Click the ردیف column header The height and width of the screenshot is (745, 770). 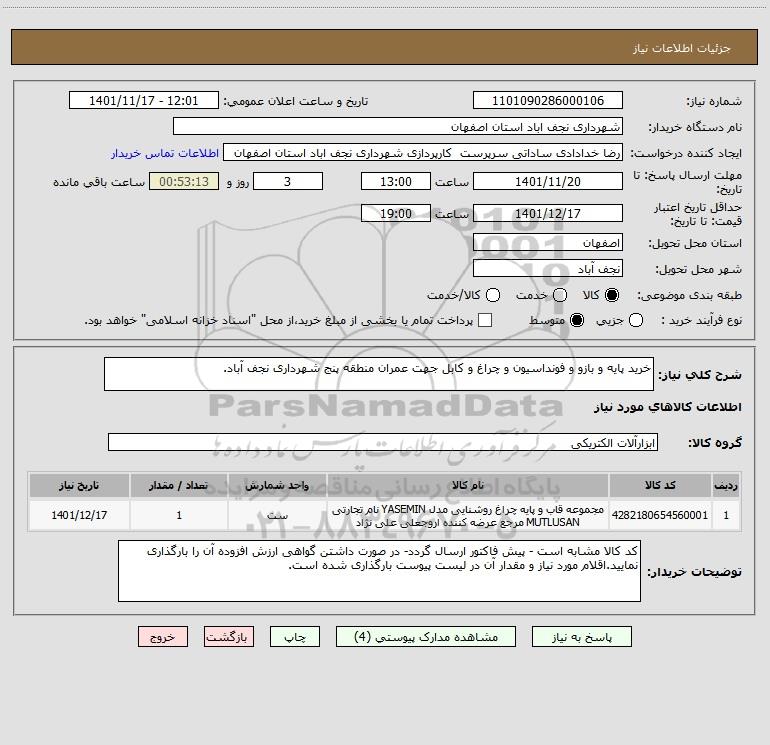(x=726, y=485)
